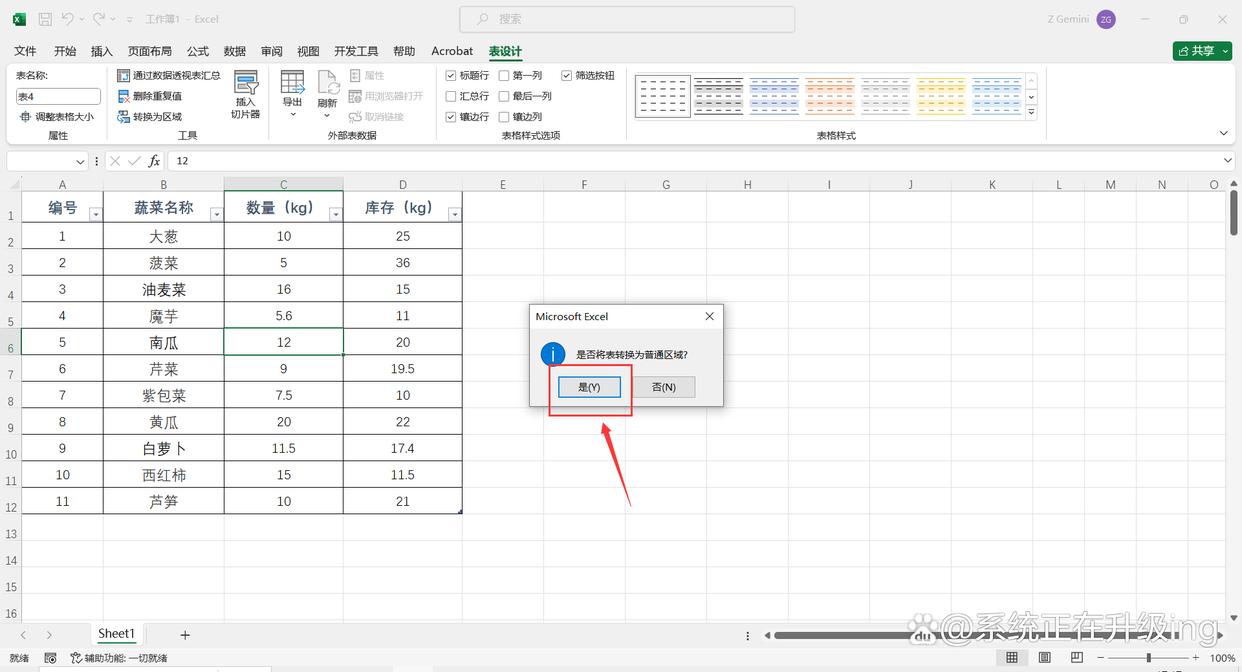
Task: Switch to the 数据 tab
Action: tap(235, 51)
